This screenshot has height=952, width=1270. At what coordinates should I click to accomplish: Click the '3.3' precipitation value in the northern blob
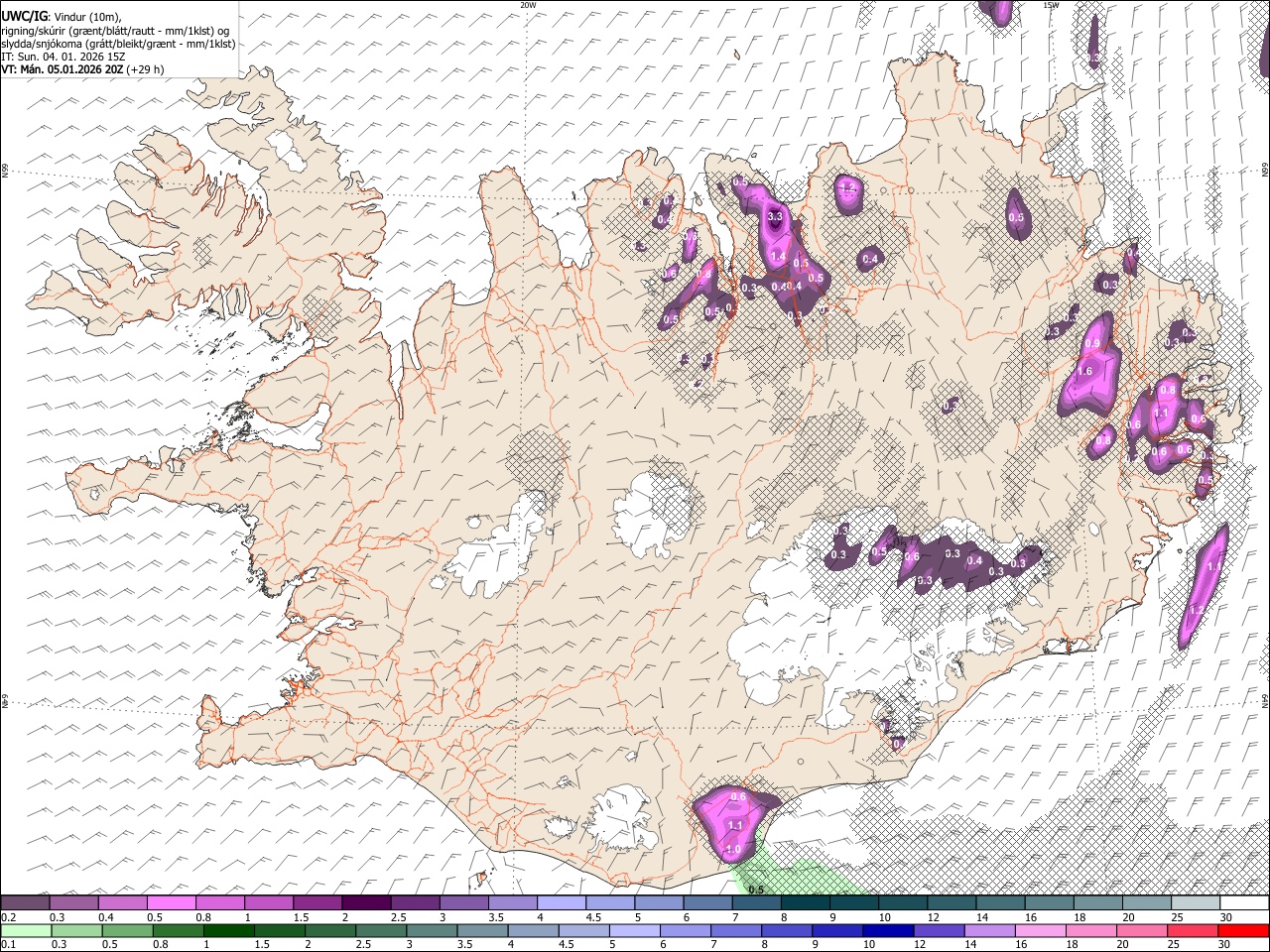(776, 216)
